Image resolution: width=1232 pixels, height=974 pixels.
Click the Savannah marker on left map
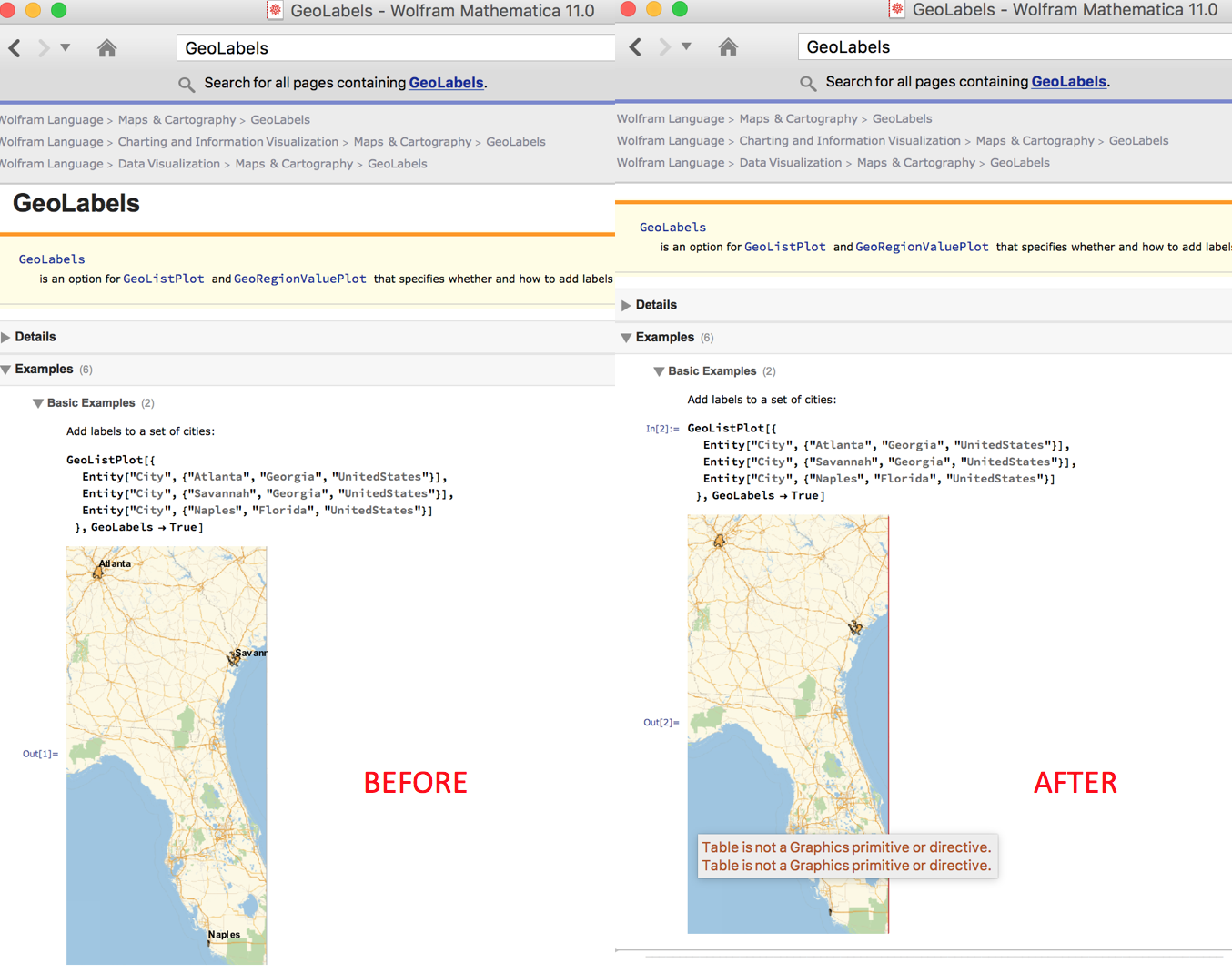(233, 659)
